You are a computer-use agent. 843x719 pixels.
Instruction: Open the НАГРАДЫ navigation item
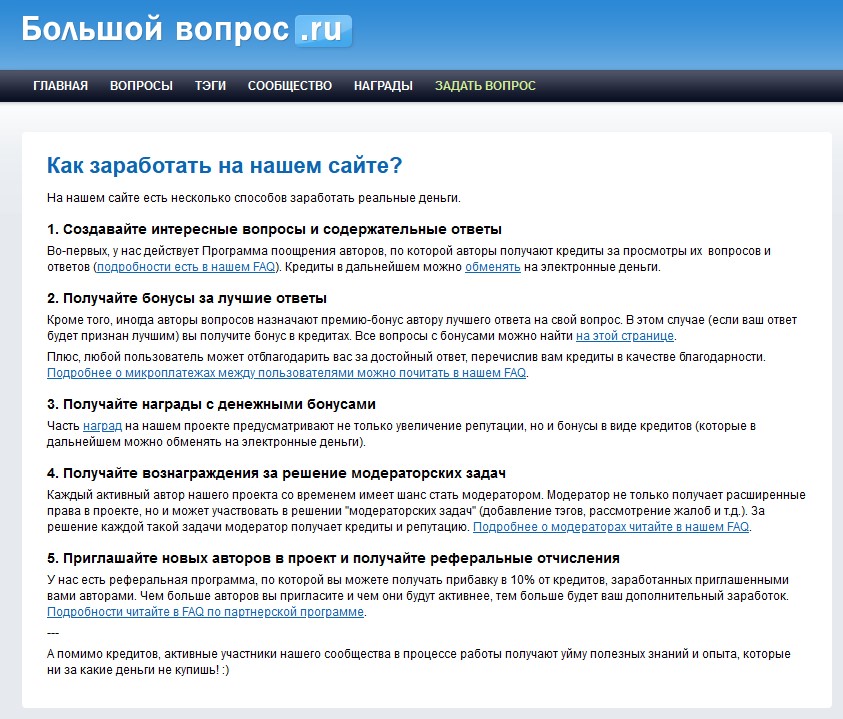coord(383,86)
